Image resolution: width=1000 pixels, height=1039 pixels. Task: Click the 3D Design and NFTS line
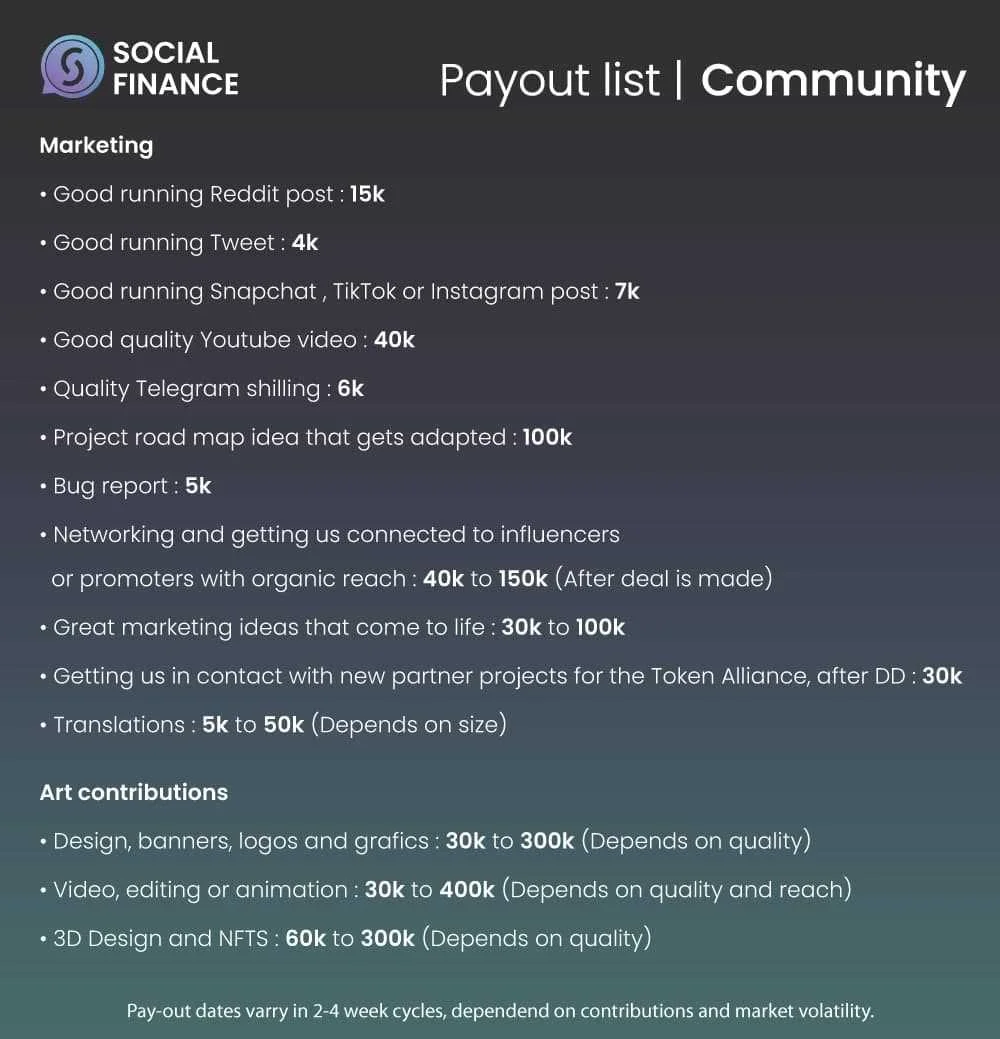point(346,939)
